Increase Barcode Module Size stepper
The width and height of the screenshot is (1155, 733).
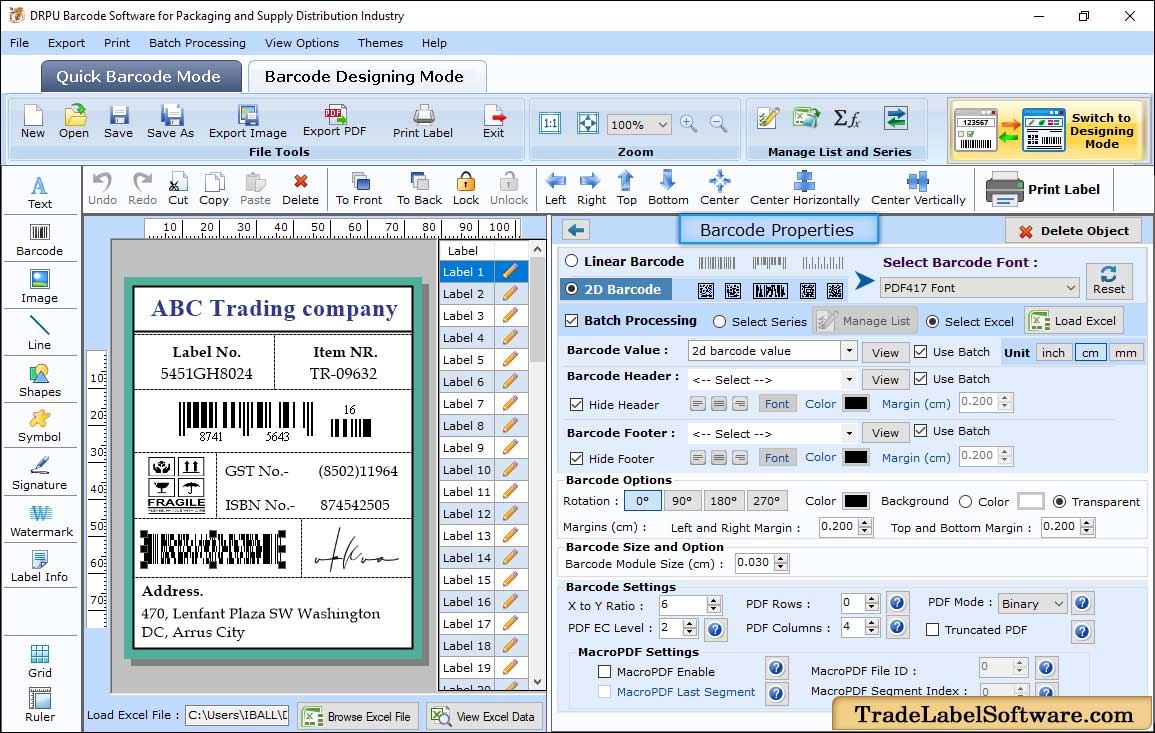(782, 558)
